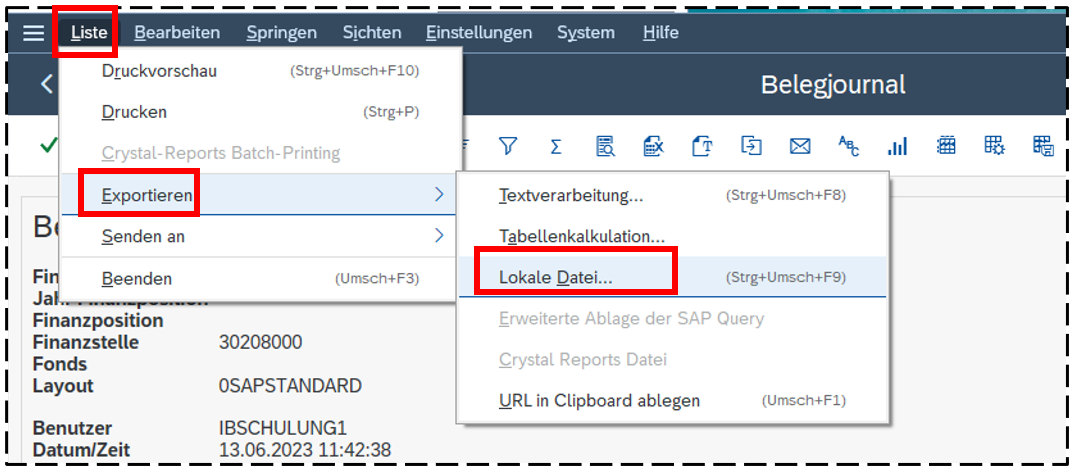Click the envelope mail icon
The image size is (1073, 470).
[x=799, y=146]
